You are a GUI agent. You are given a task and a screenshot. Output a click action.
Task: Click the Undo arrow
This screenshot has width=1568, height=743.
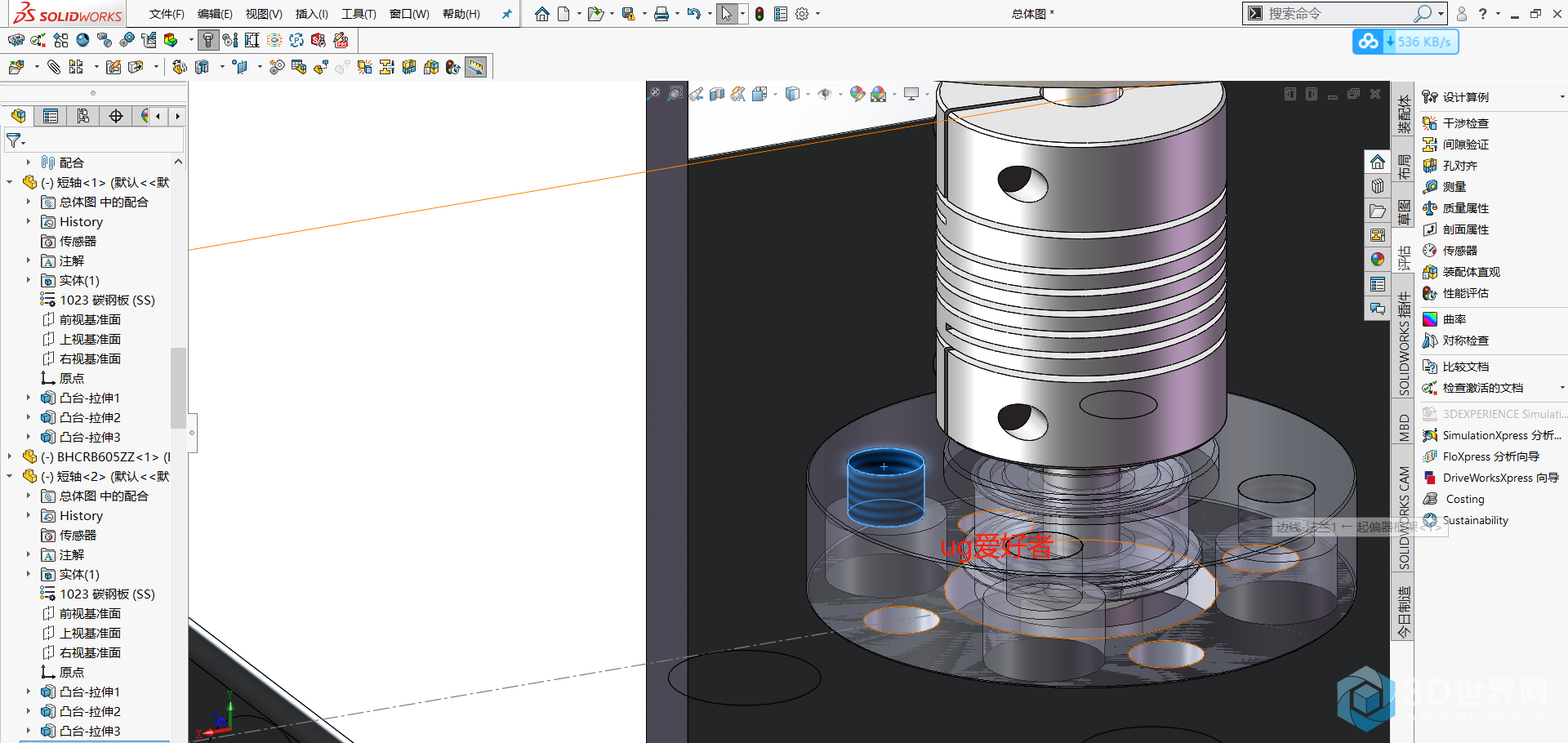[x=693, y=14]
